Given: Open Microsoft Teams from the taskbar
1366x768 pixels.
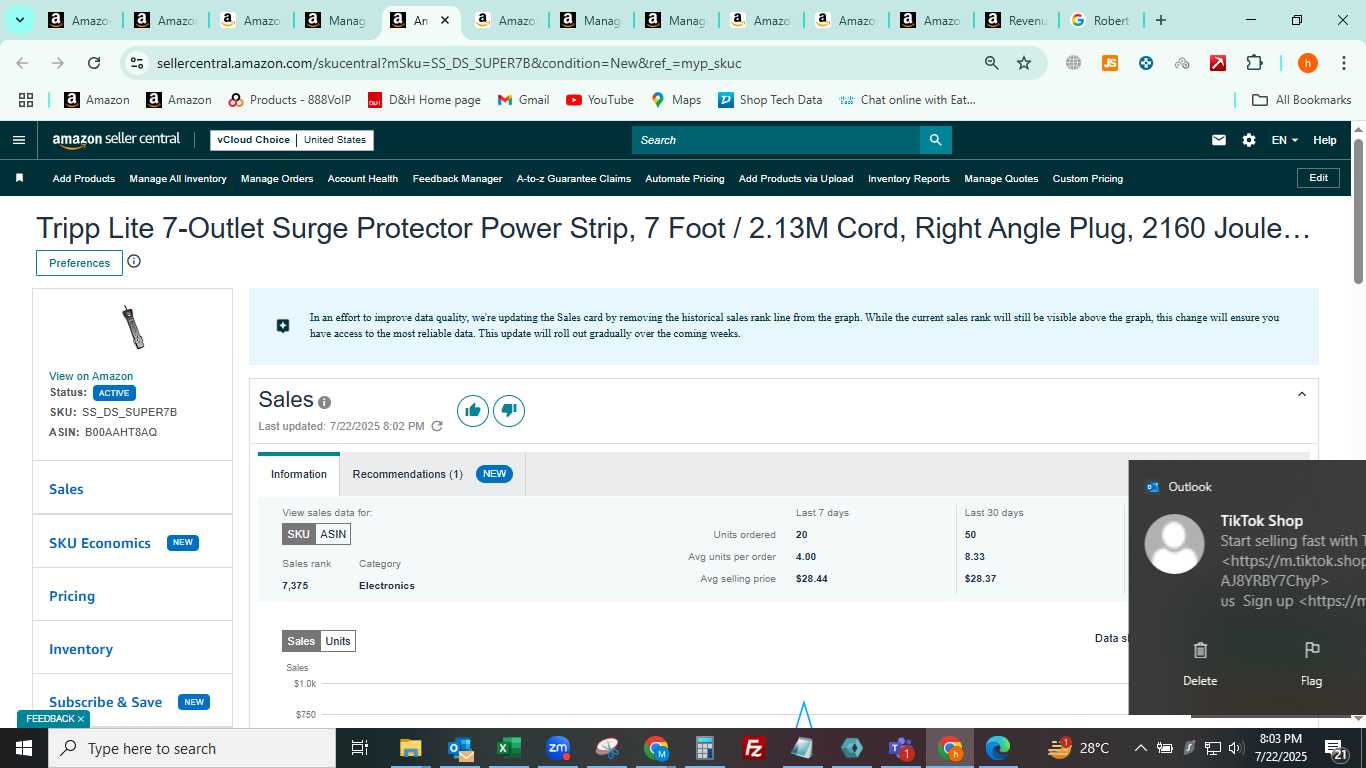Looking at the screenshot, I should 900,748.
